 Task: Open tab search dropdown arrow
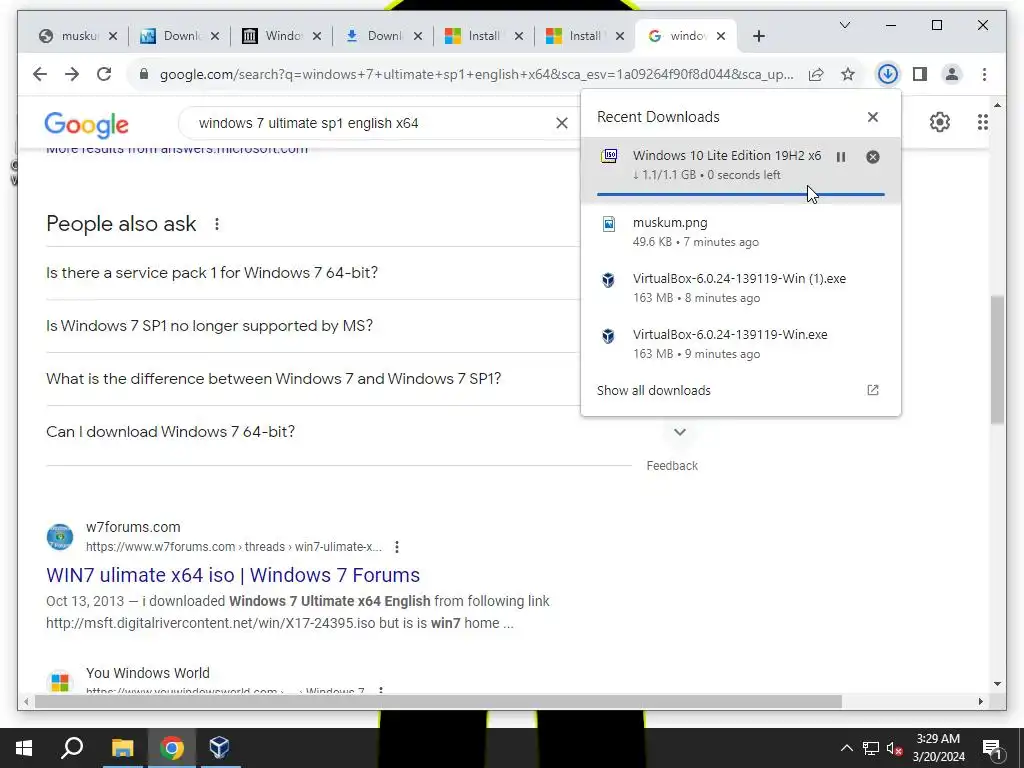click(x=844, y=25)
